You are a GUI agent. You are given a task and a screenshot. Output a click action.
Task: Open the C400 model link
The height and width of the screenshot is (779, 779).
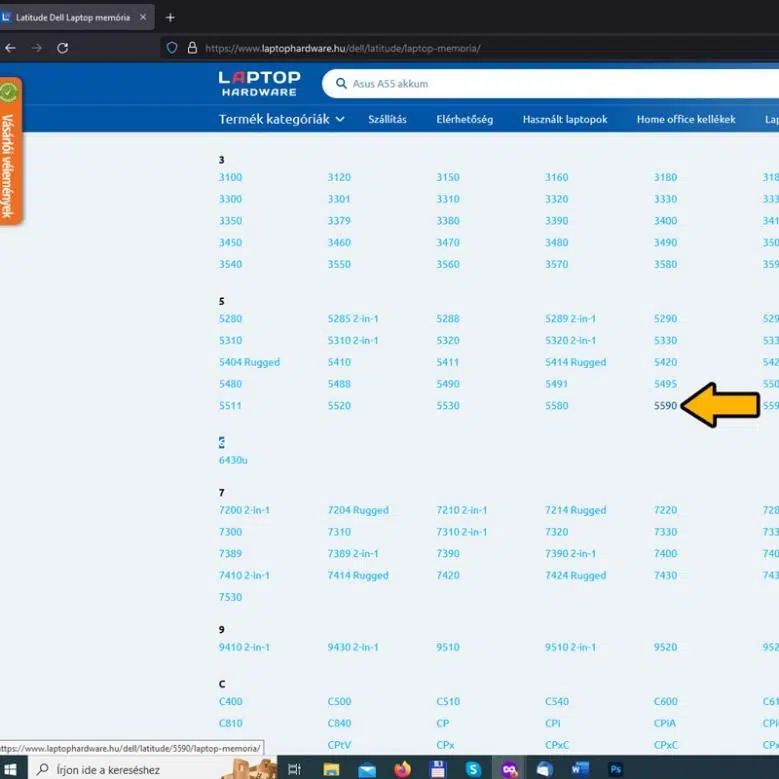(231, 701)
